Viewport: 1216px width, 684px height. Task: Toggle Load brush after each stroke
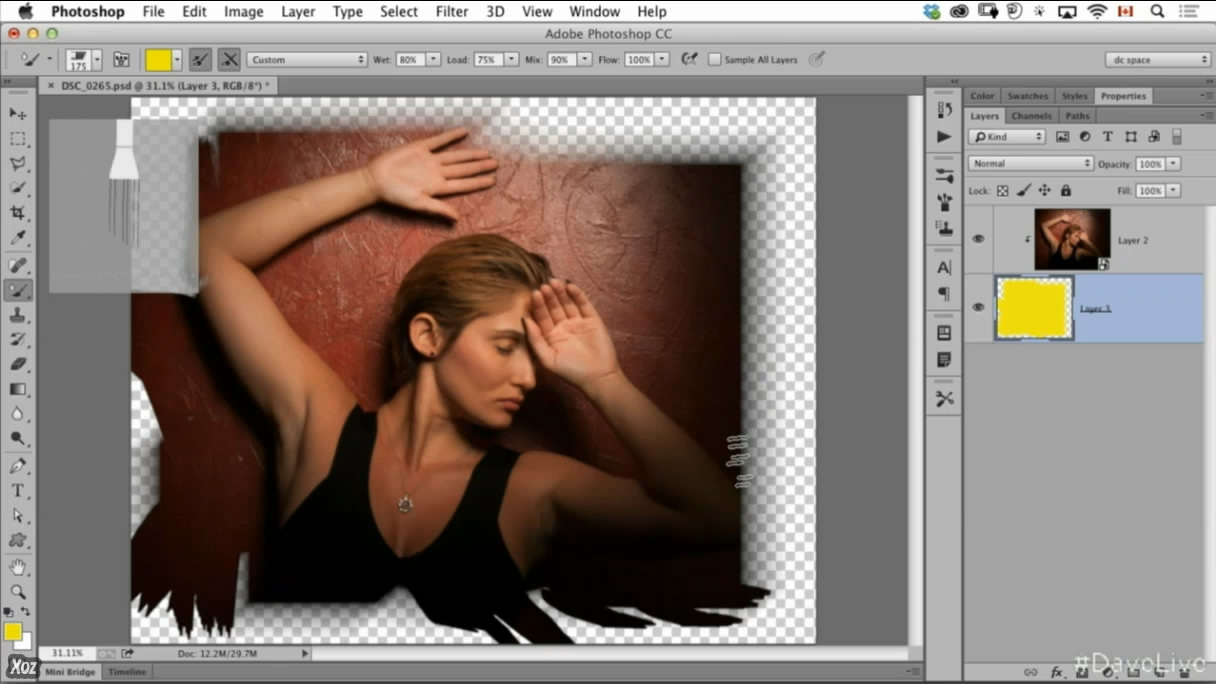click(201, 60)
